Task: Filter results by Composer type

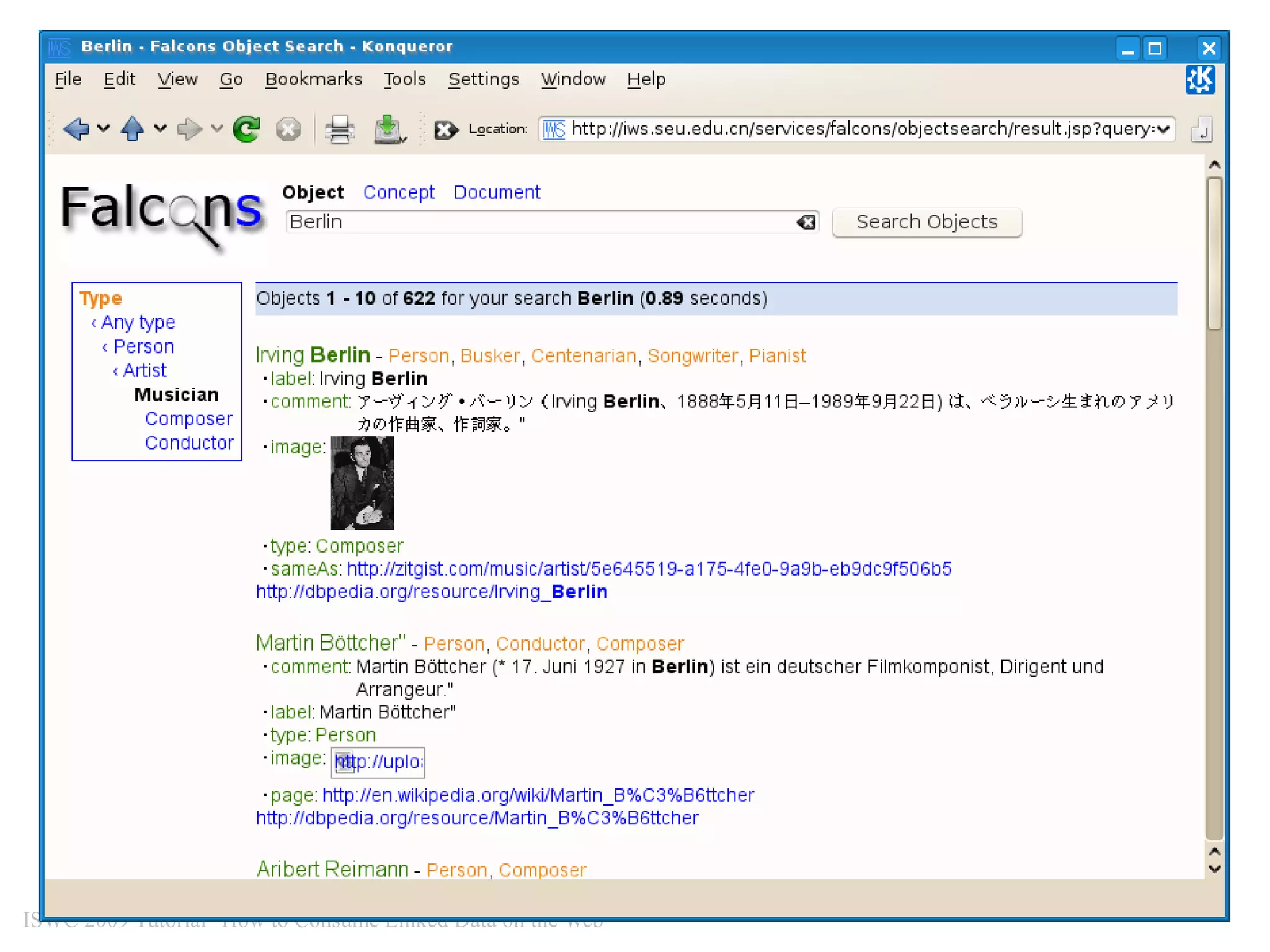Action: 189,419
